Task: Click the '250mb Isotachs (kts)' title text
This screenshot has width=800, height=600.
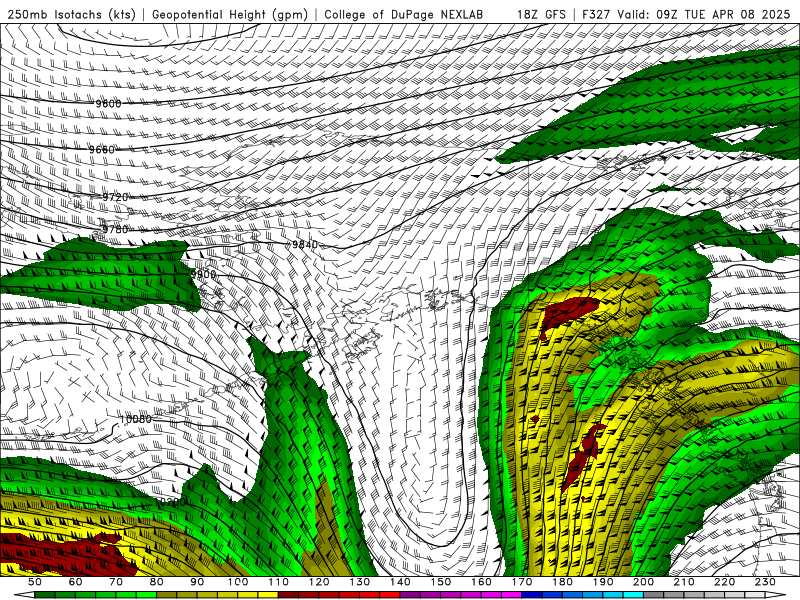Action: point(72,14)
